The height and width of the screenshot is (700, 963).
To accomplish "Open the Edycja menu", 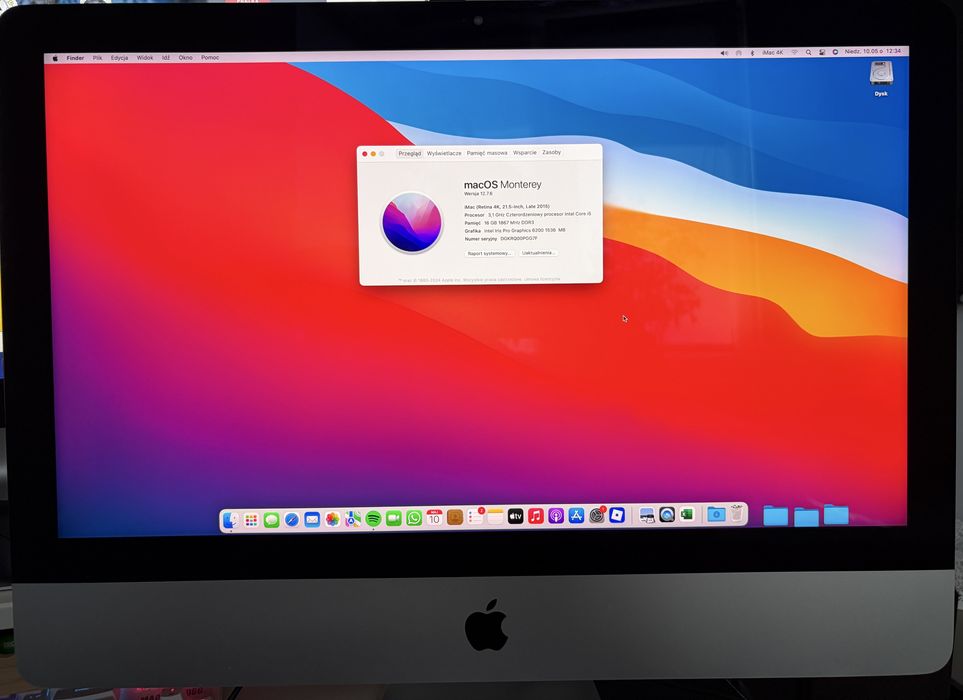I will click(119, 58).
